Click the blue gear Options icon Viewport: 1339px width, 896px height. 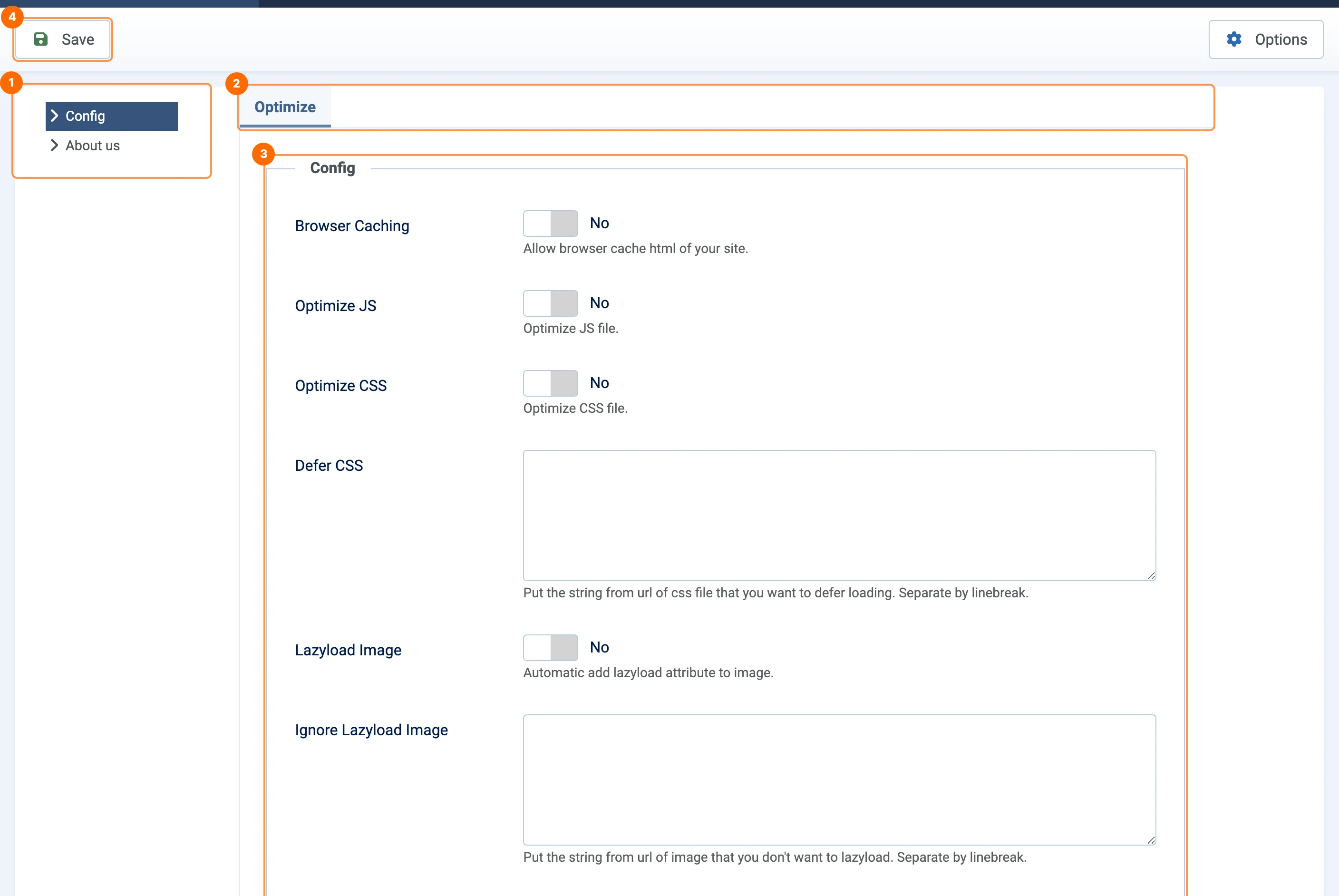[1234, 39]
